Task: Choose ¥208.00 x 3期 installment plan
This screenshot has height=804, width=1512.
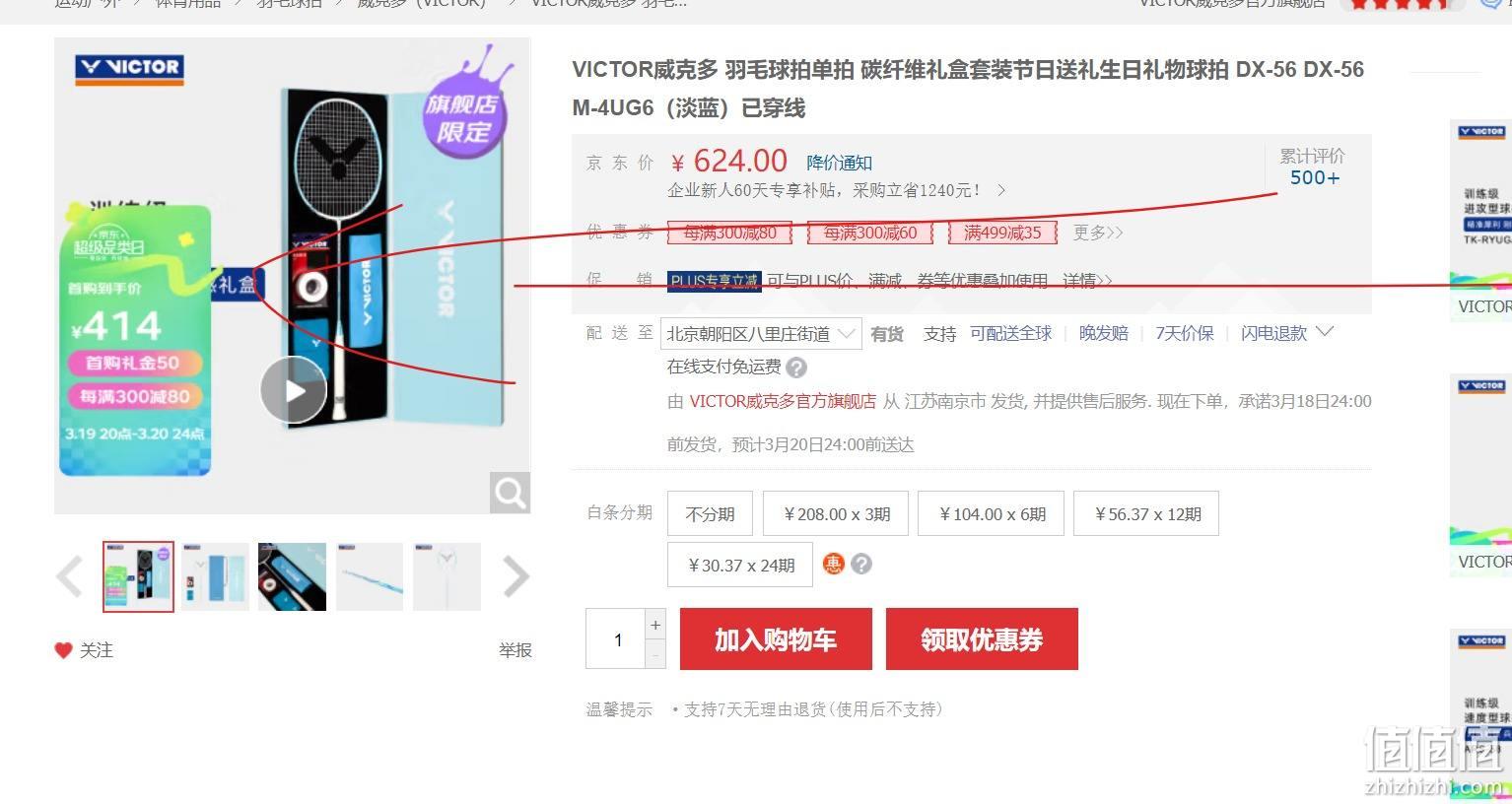Action: coord(836,513)
